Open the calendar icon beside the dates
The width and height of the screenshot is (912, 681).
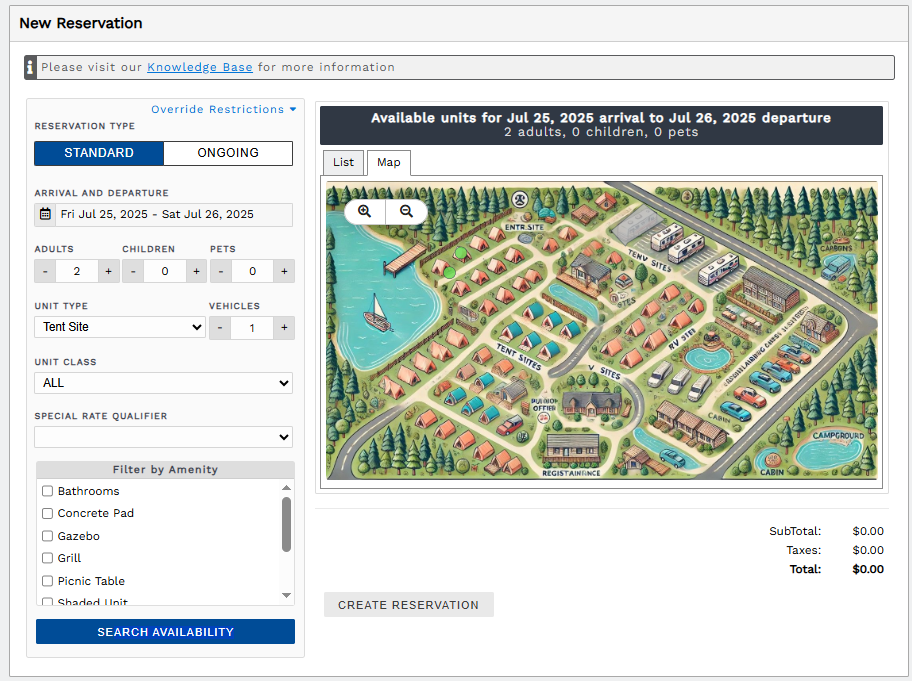click(44, 214)
